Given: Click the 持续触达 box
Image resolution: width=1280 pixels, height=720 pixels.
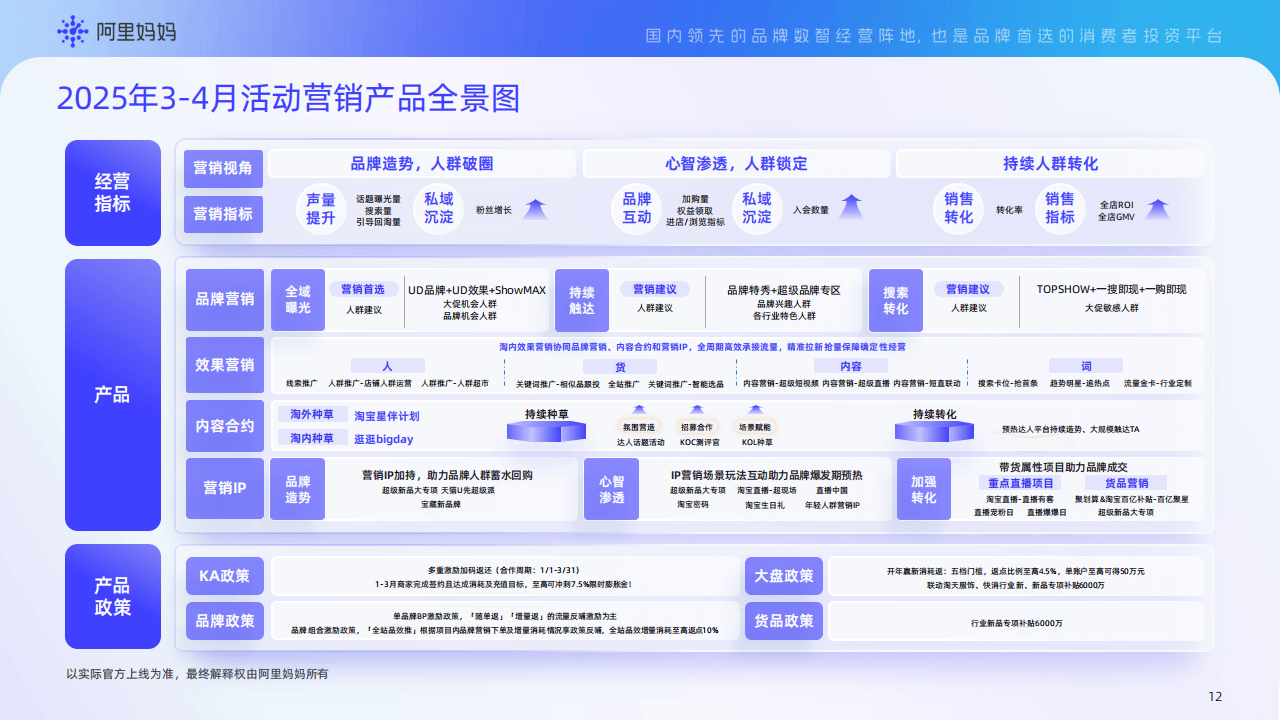Looking at the screenshot, I should [x=582, y=299].
